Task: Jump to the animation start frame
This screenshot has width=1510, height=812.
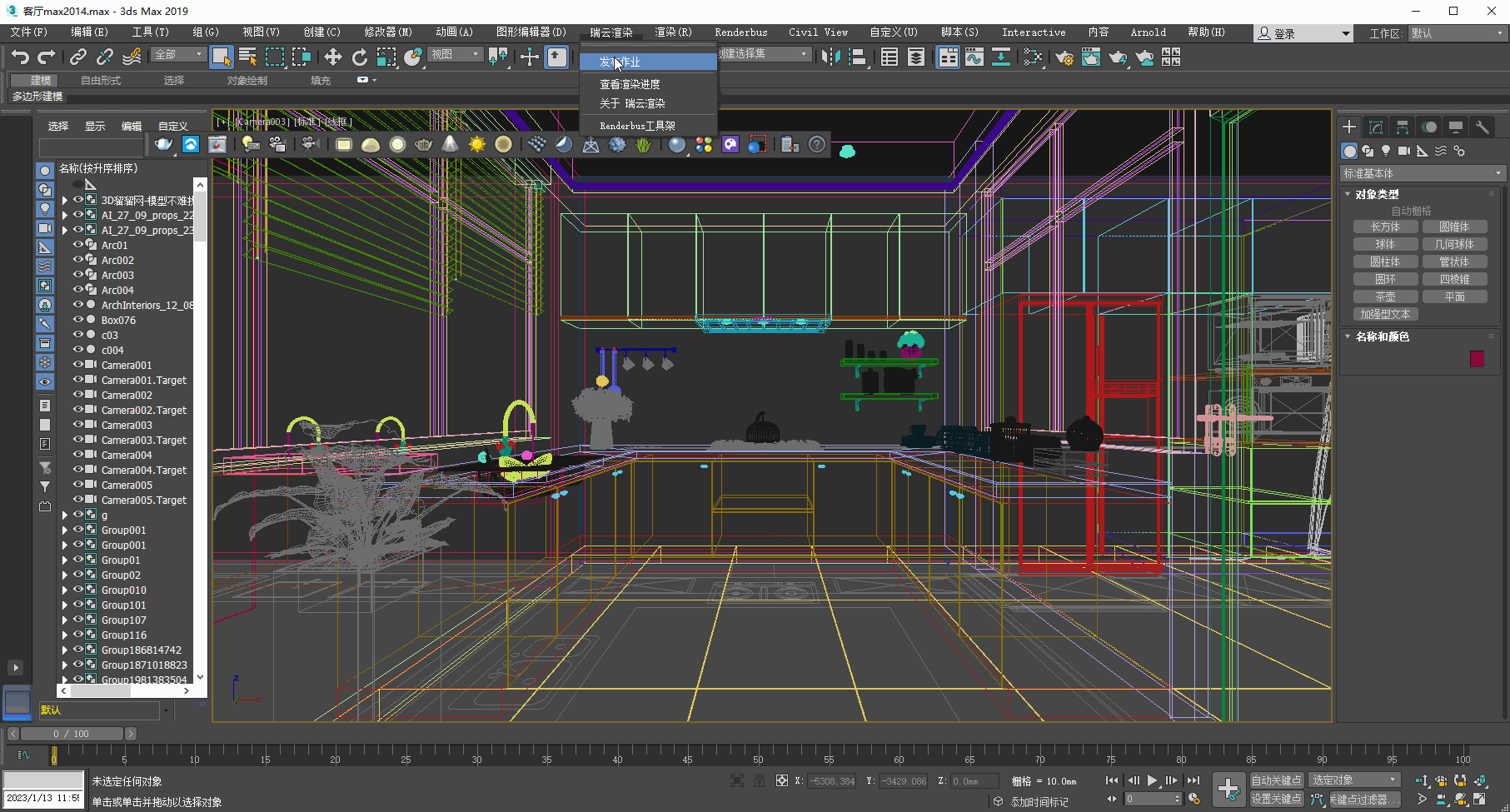Action: [1111, 780]
